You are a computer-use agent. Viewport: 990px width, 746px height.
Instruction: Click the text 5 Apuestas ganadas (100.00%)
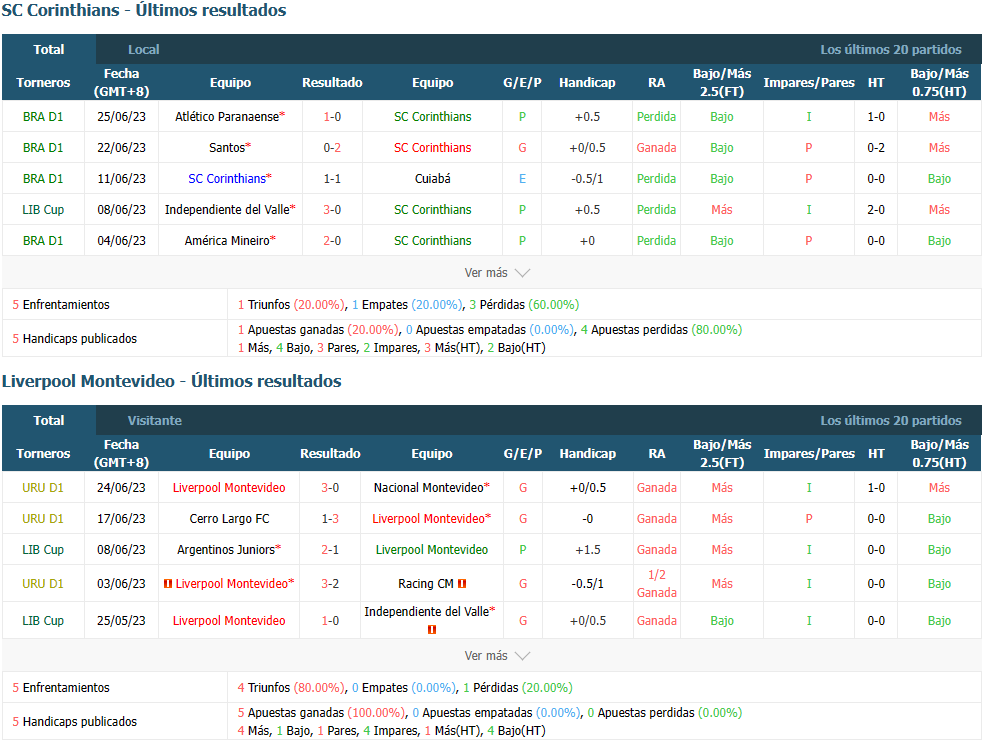[321, 713]
